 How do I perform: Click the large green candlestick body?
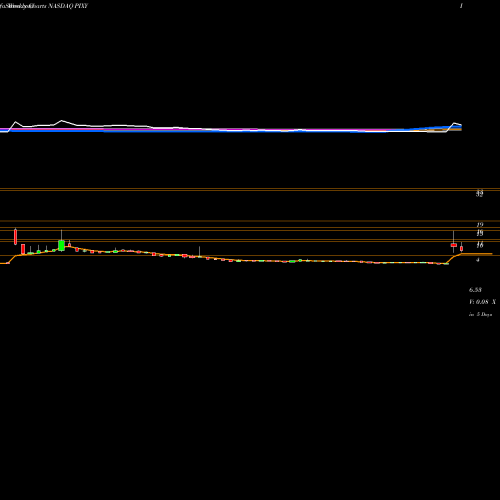[x=61, y=245]
